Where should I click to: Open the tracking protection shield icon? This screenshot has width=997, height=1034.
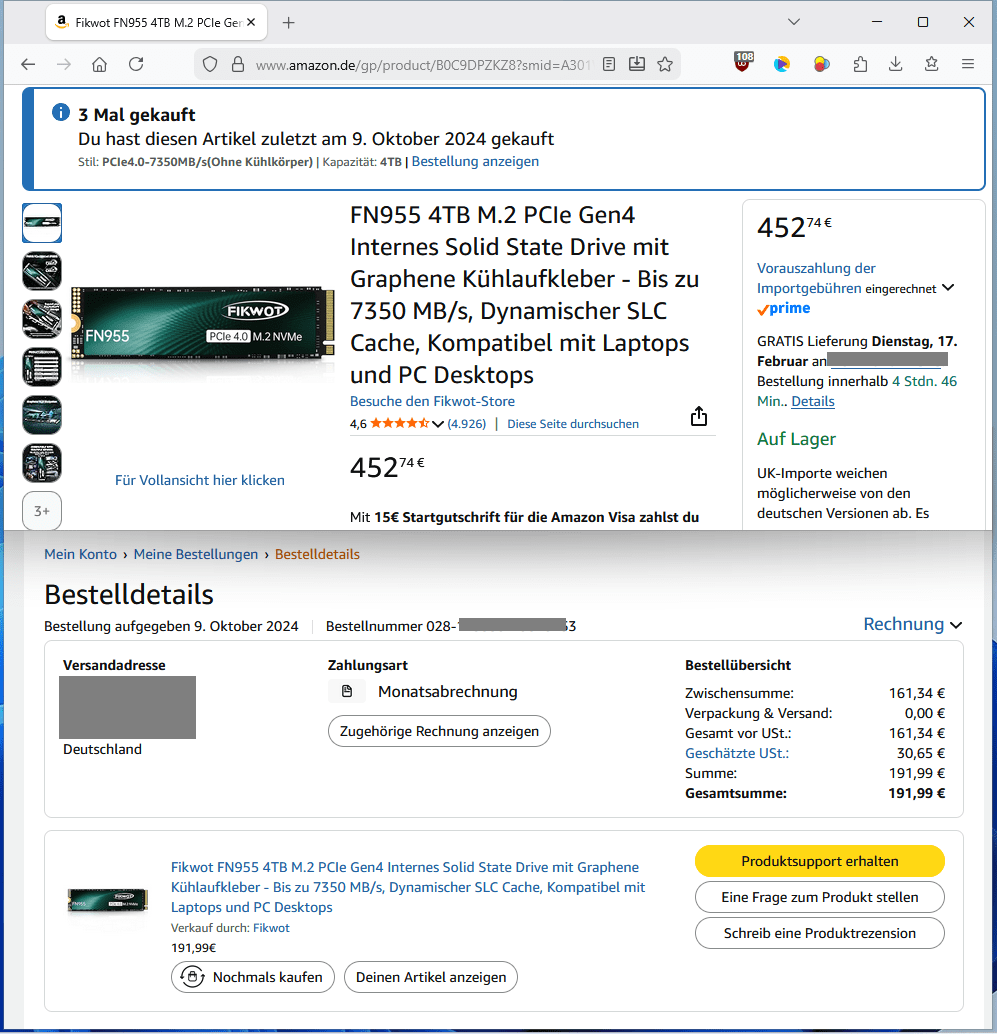[210, 64]
